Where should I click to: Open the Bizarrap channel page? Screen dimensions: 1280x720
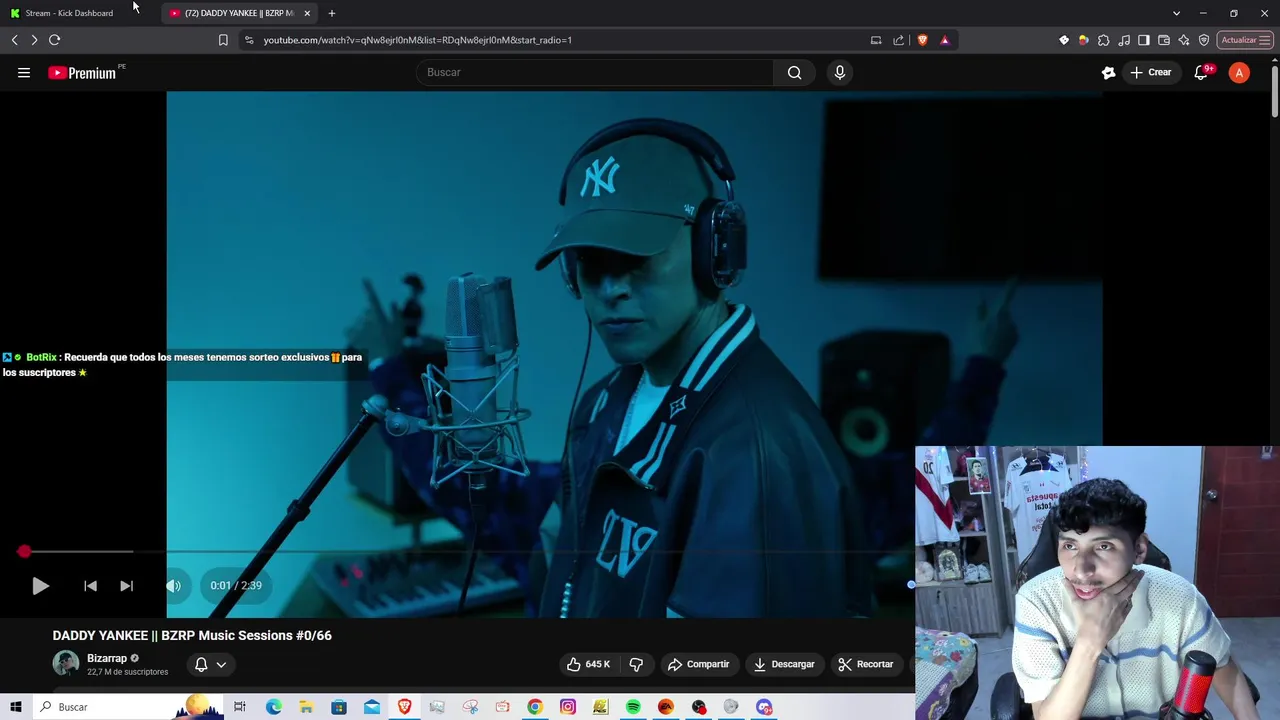pos(107,658)
